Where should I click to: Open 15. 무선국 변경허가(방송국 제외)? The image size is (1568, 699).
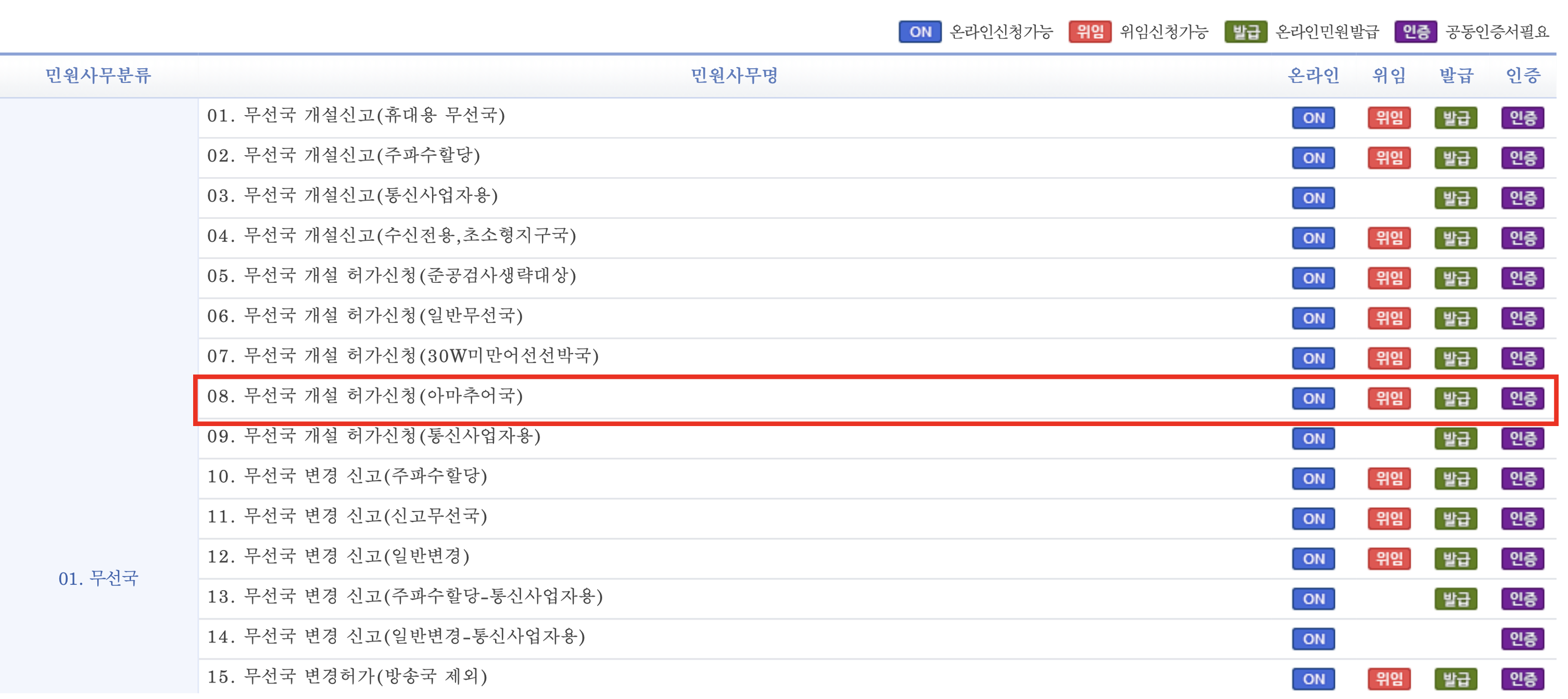click(x=348, y=677)
